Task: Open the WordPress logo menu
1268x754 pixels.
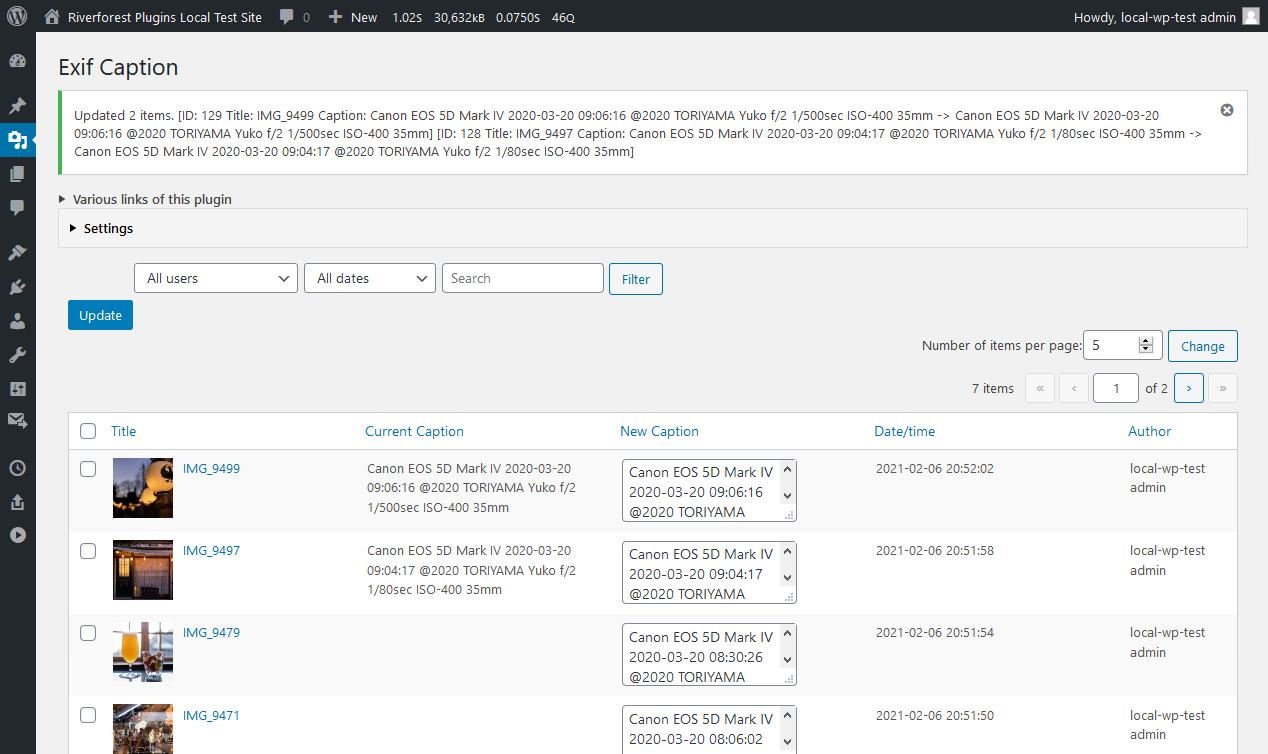Action: (x=17, y=17)
